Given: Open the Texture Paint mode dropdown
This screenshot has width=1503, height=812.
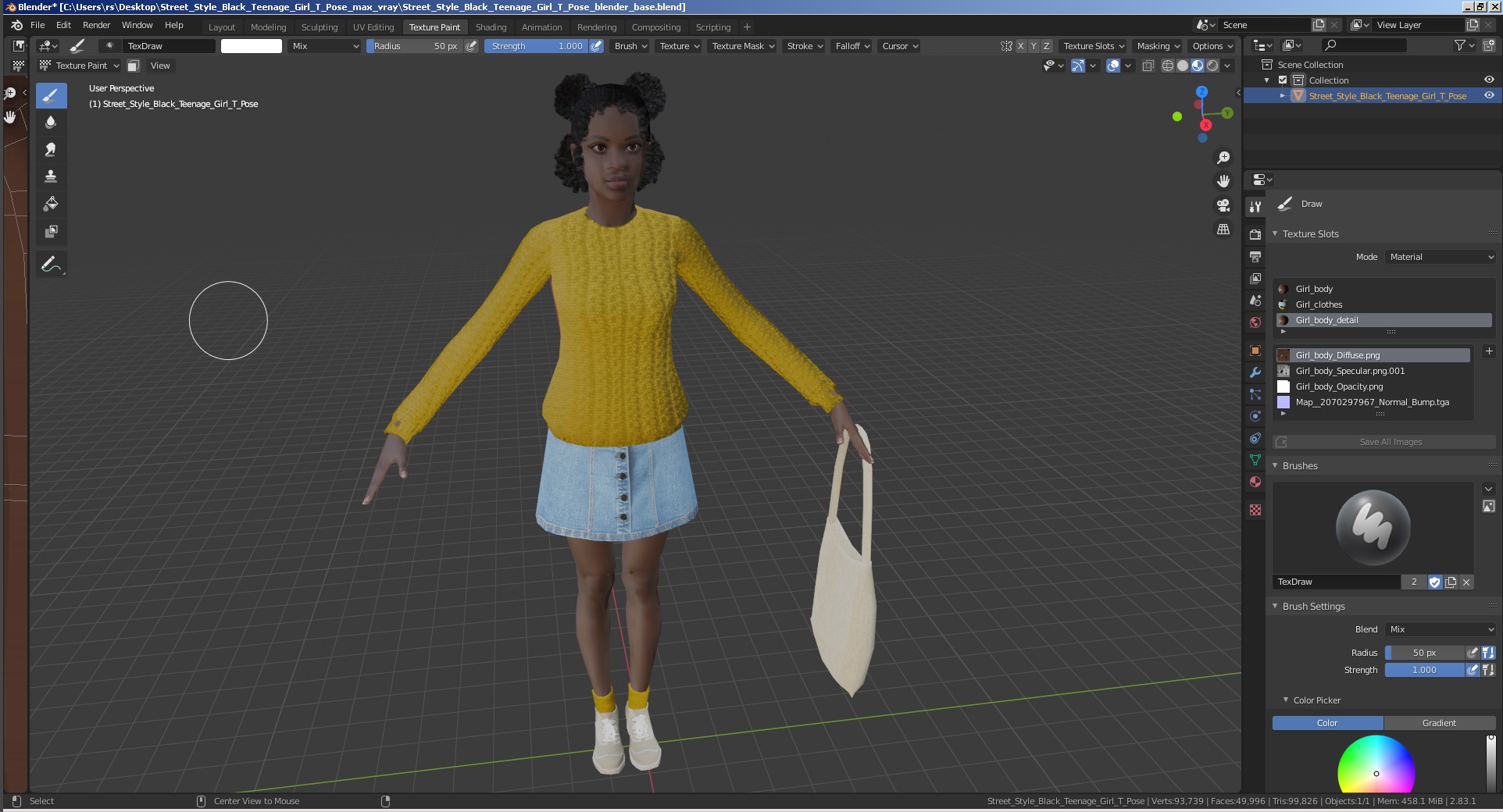Looking at the screenshot, I should pyautogui.click(x=80, y=66).
